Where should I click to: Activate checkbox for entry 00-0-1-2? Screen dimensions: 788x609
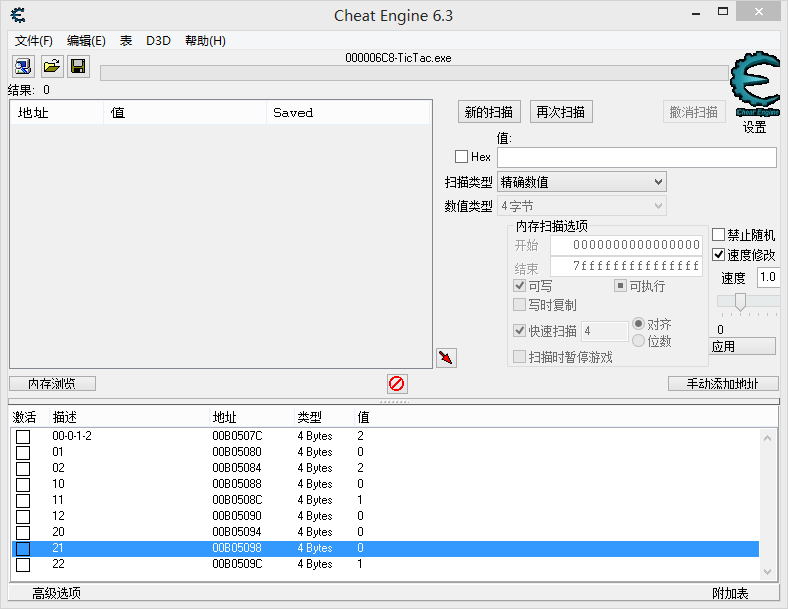click(23, 437)
